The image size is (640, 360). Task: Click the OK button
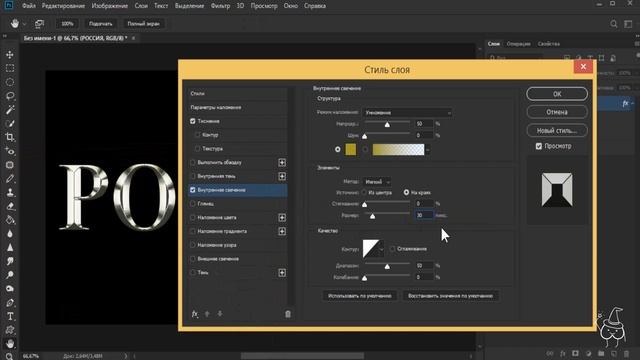click(557, 94)
